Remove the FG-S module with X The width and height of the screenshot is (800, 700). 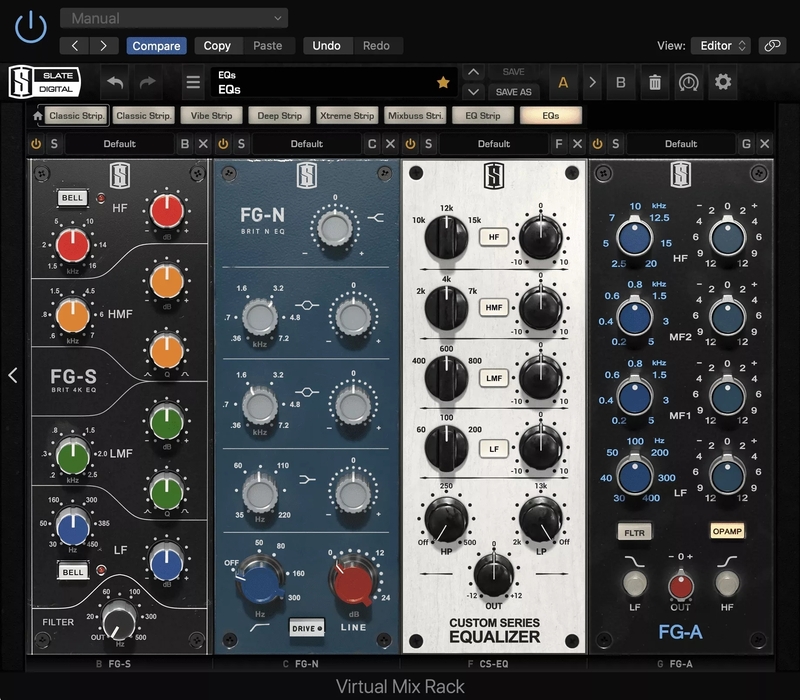click(203, 144)
